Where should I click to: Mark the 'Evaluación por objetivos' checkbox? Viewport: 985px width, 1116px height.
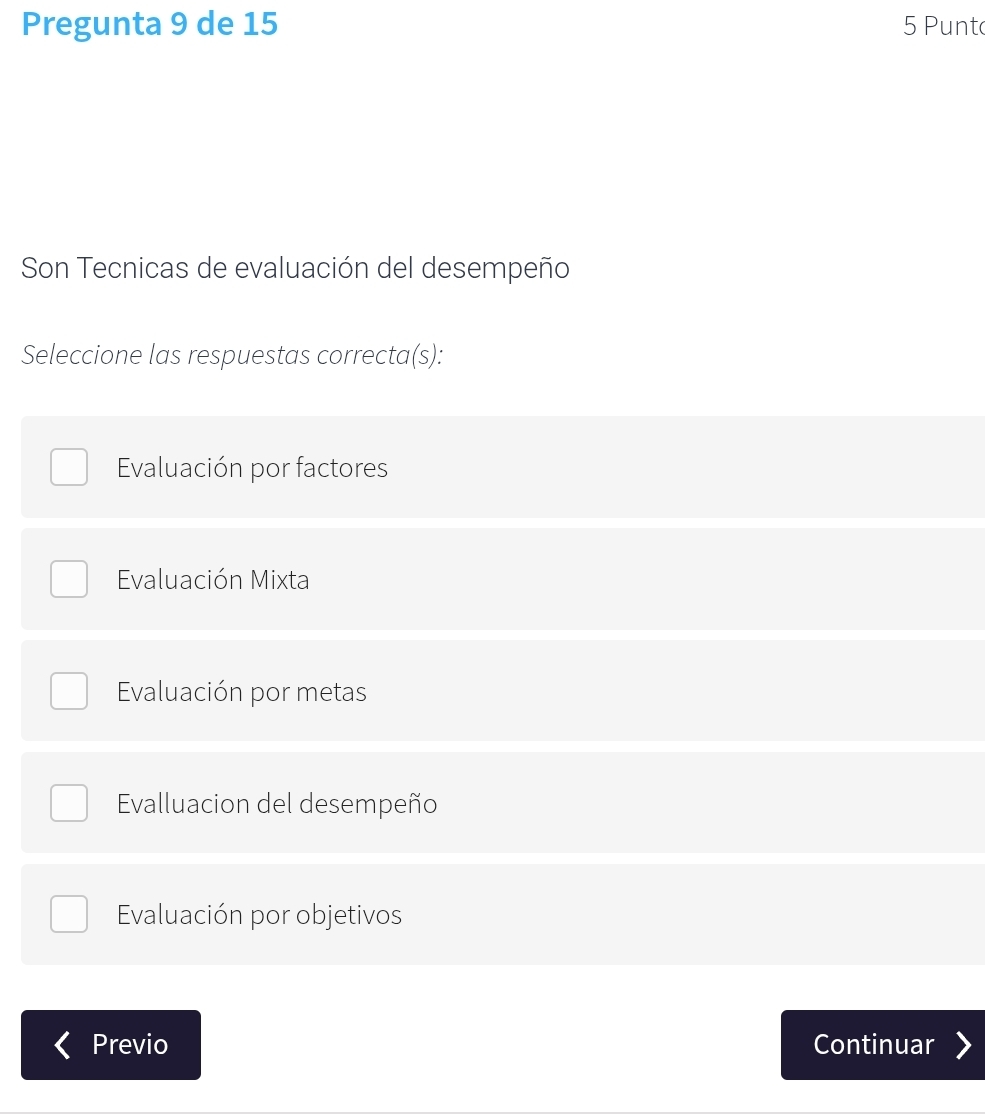[x=69, y=915]
